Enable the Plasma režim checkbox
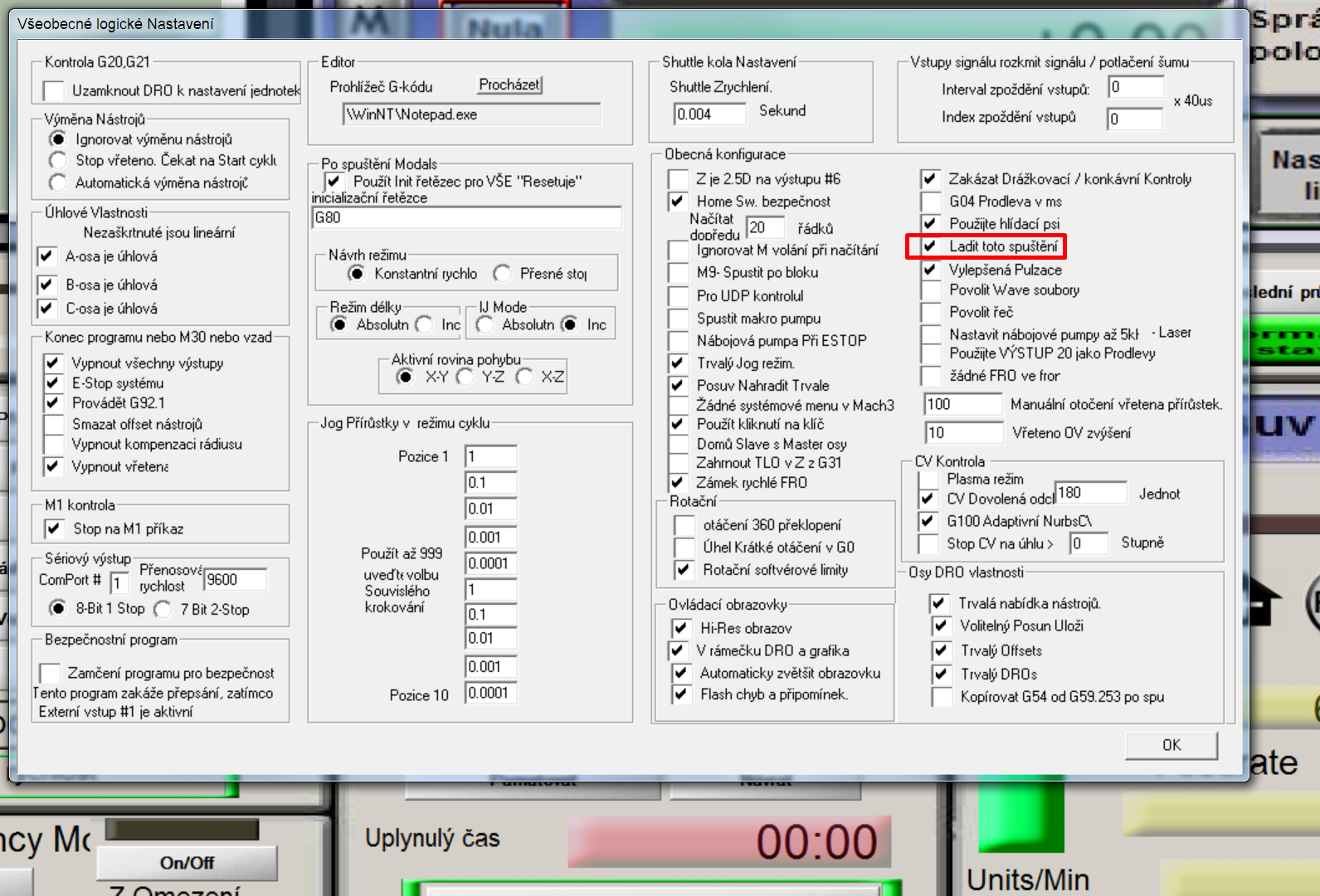The width and height of the screenshot is (1320, 896). coord(928,480)
